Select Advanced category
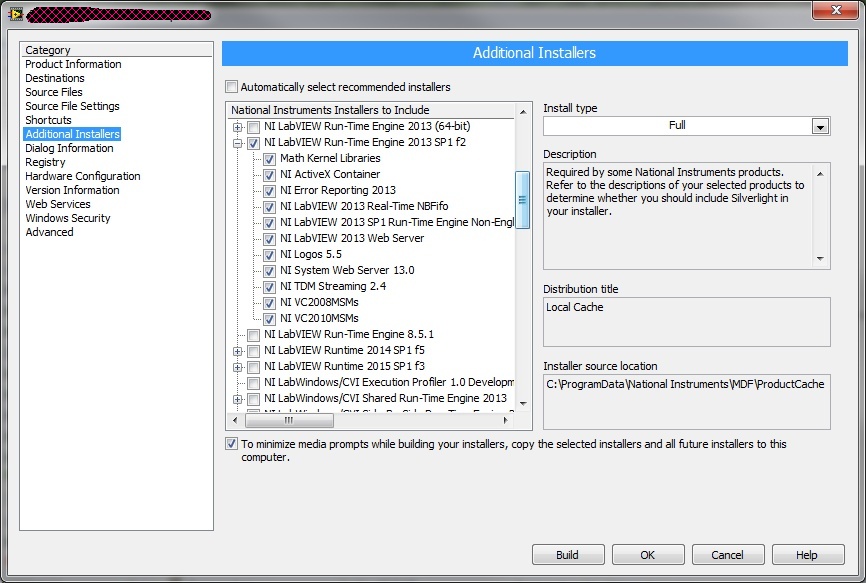 (x=49, y=232)
